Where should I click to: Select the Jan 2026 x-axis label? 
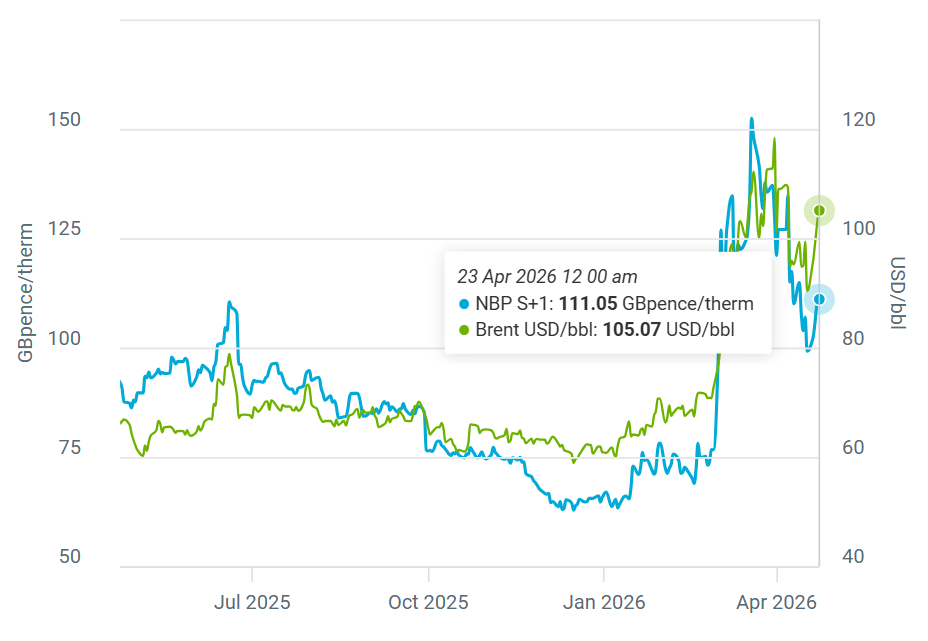point(604,603)
